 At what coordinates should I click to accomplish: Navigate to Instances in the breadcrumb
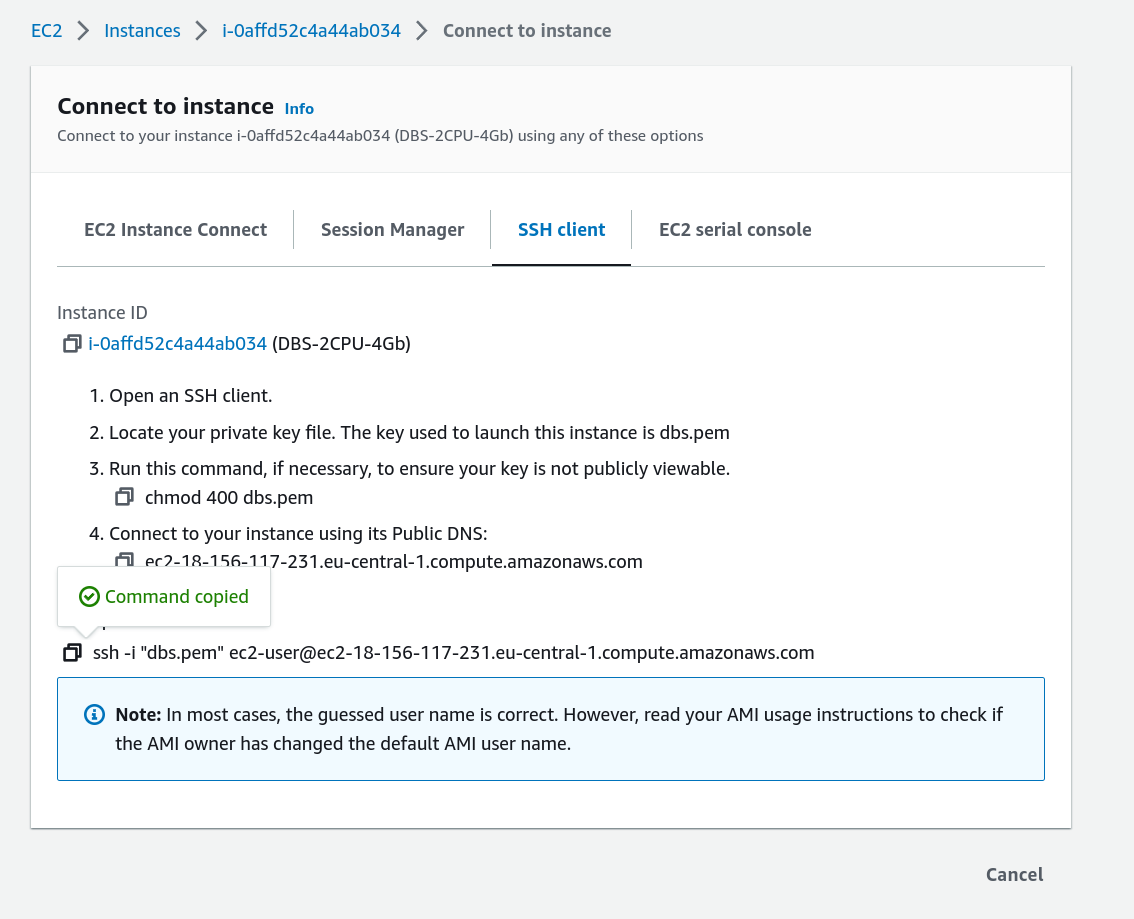[142, 31]
